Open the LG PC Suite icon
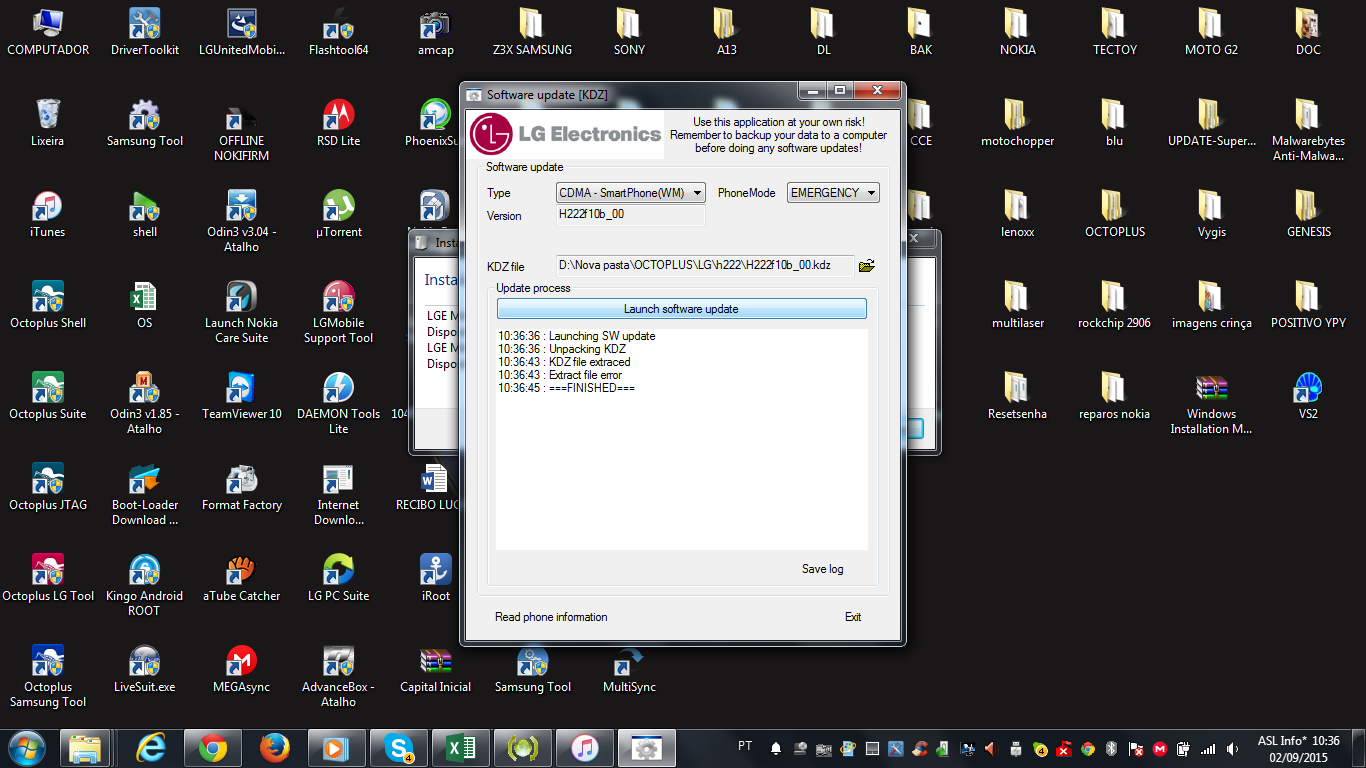Image resolution: width=1366 pixels, height=768 pixels. [x=339, y=578]
